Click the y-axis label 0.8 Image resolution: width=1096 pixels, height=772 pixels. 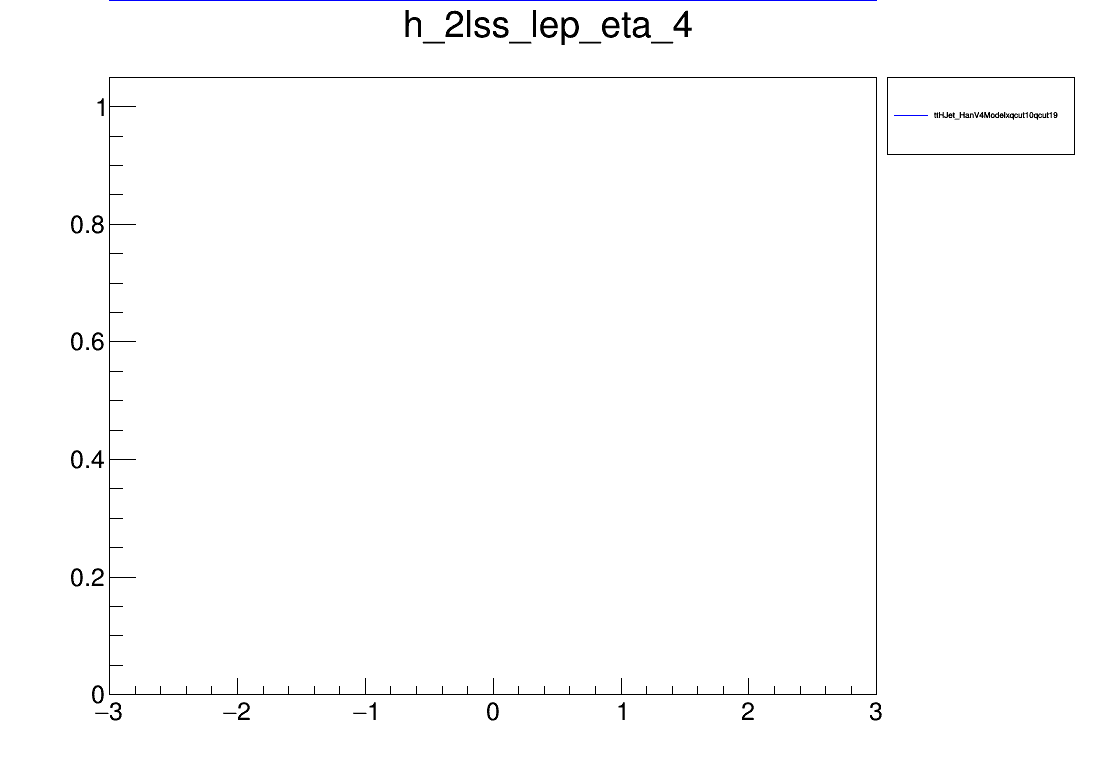coord(87,225)
